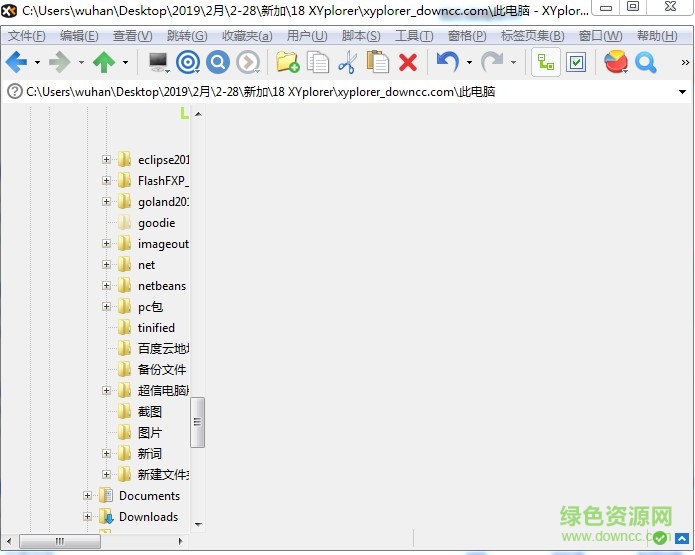The height and width of the screenshot is (555, 695).
Task: Toggle the color filters pie icon
Action: click(x=616, y=63)
